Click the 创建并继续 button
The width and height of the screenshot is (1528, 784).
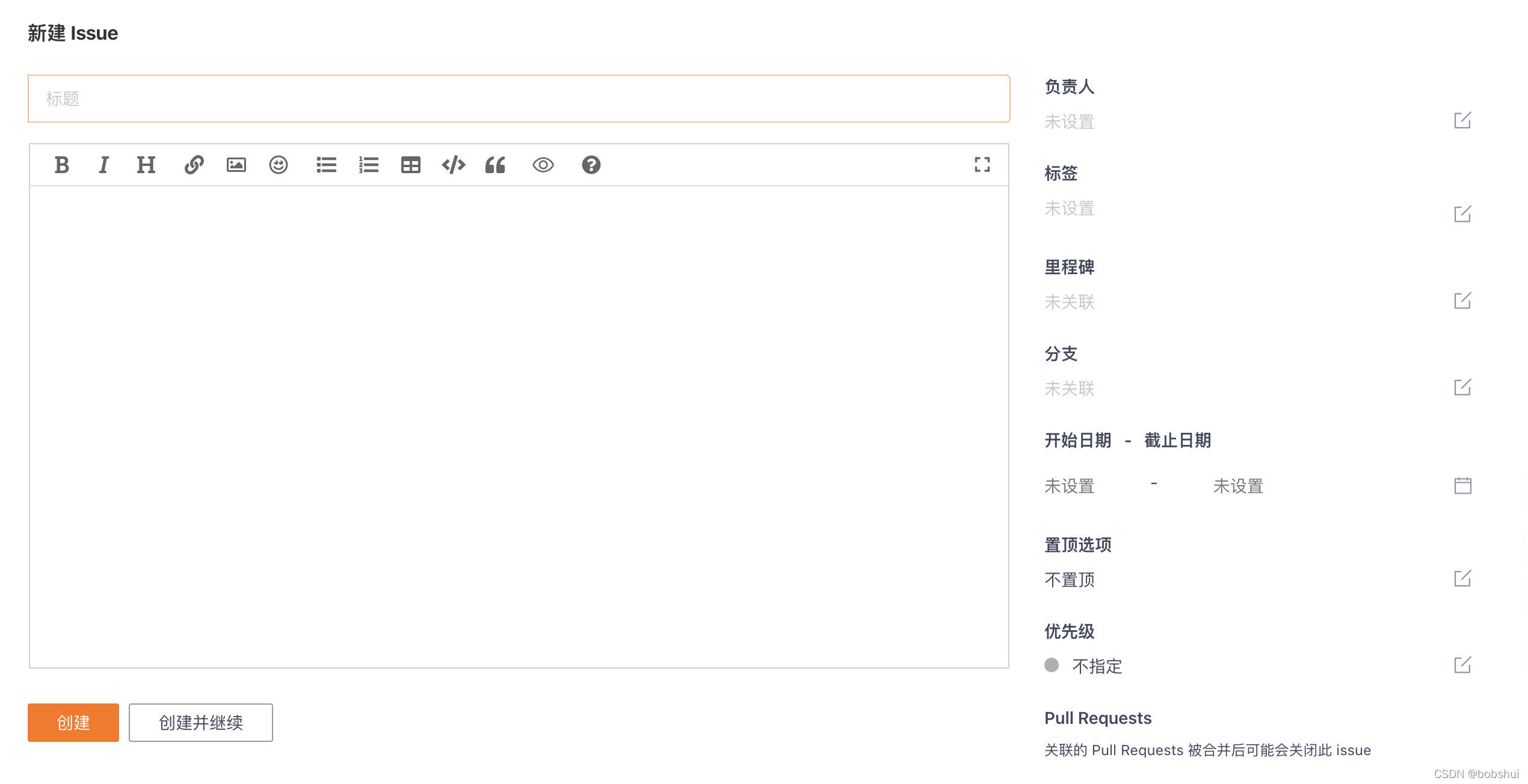tap(200, 722)
